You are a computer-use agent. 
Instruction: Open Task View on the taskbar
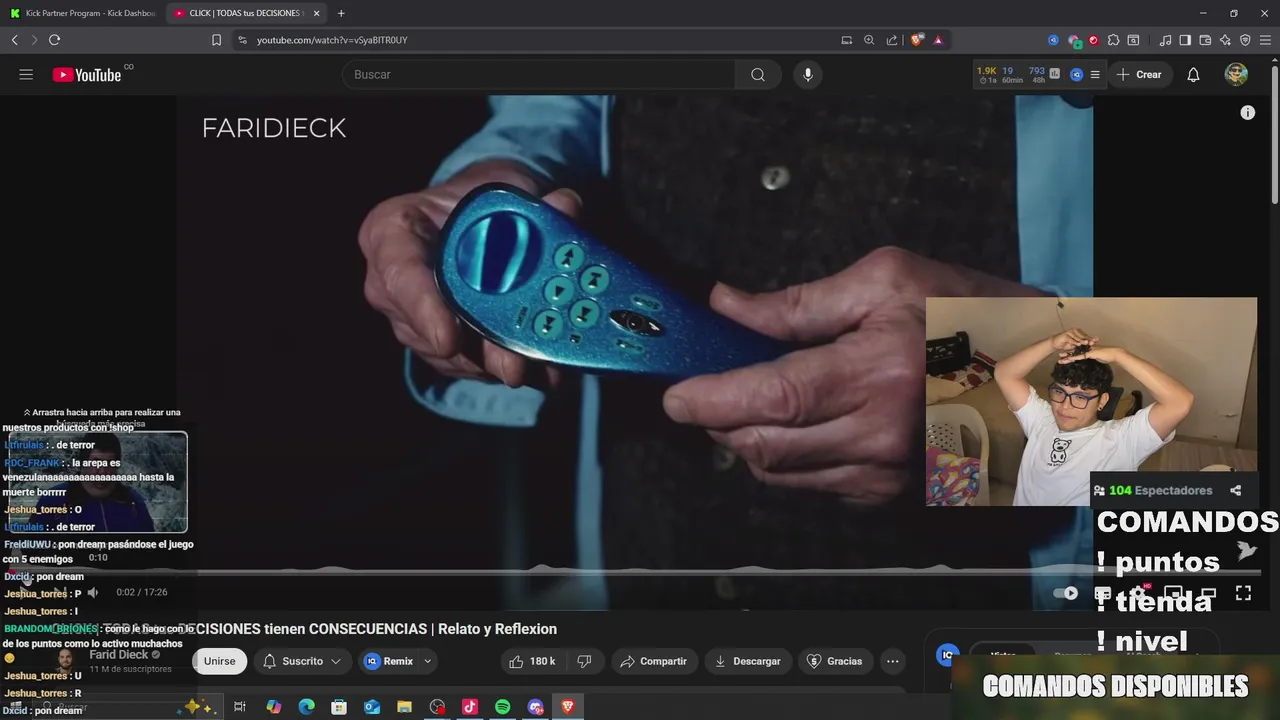240,707
